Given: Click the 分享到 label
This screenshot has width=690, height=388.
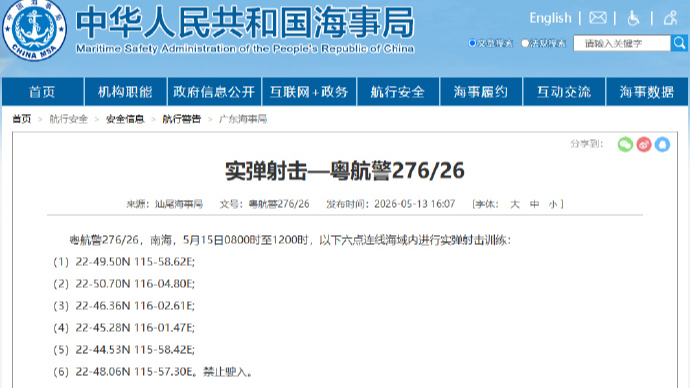Looking at the screenshot, I should point(586,144).
